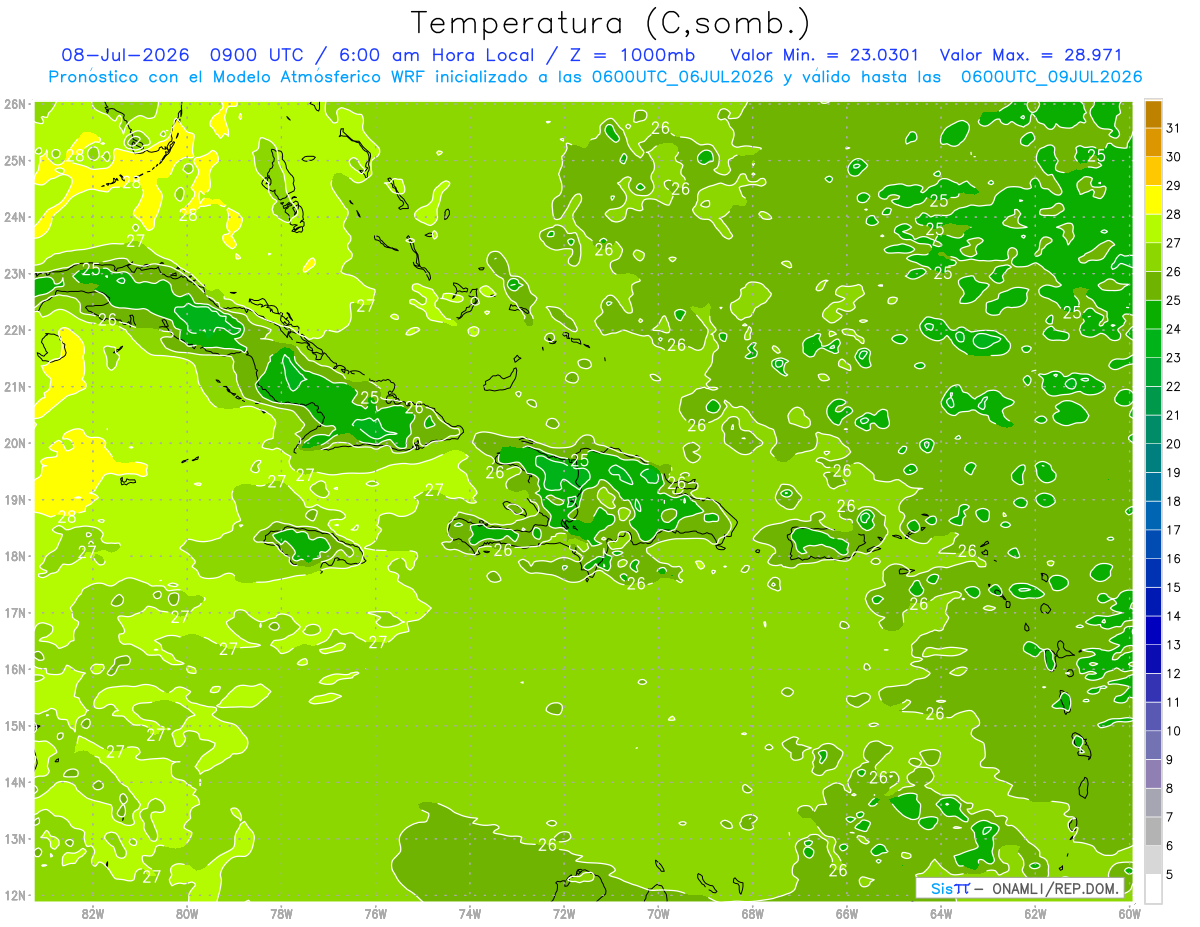Click the purple swatch between 9 and 10
The image size is (1200, 927).
point(1153,744)
